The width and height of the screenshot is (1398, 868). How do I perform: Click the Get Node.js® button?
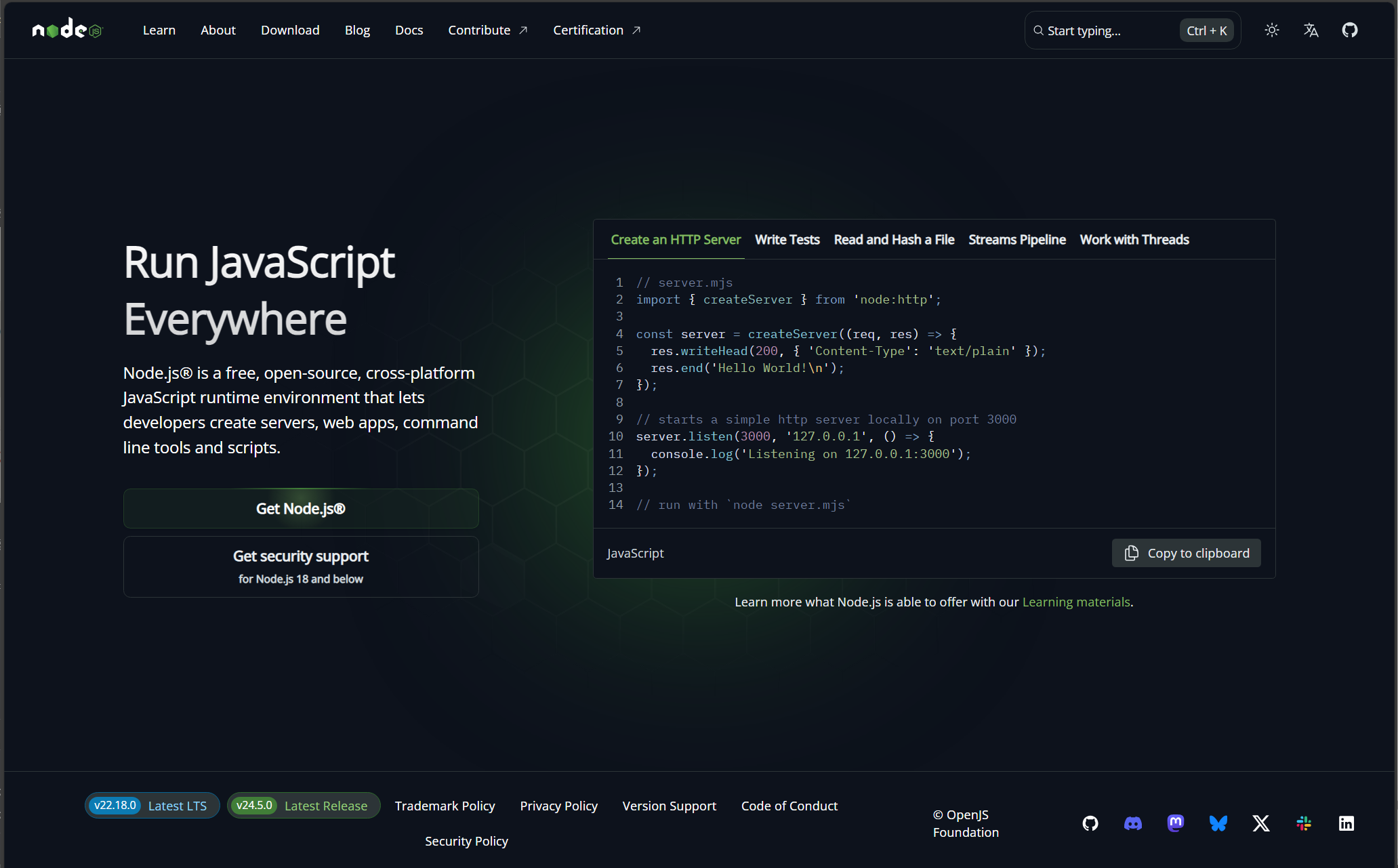click(x=301, y=509)
